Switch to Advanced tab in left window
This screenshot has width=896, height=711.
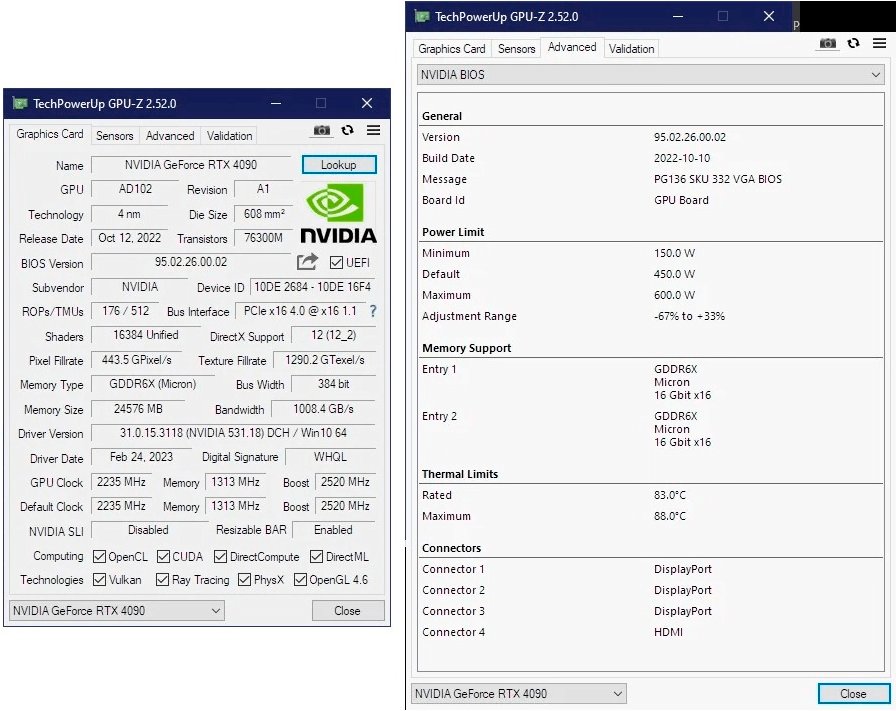click(170, 135)
